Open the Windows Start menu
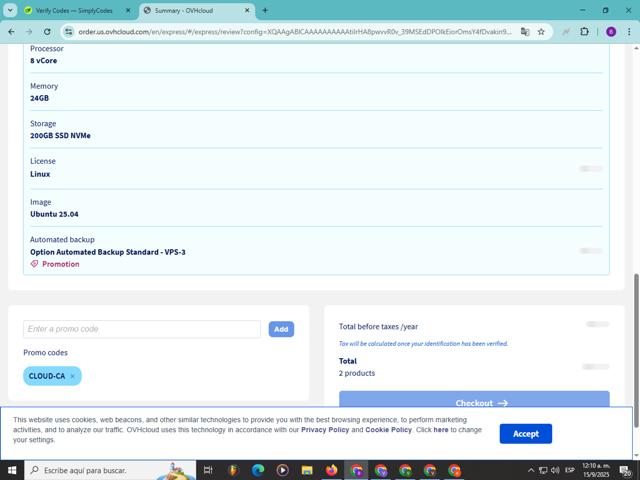640x480 pixels. point(12,470)
